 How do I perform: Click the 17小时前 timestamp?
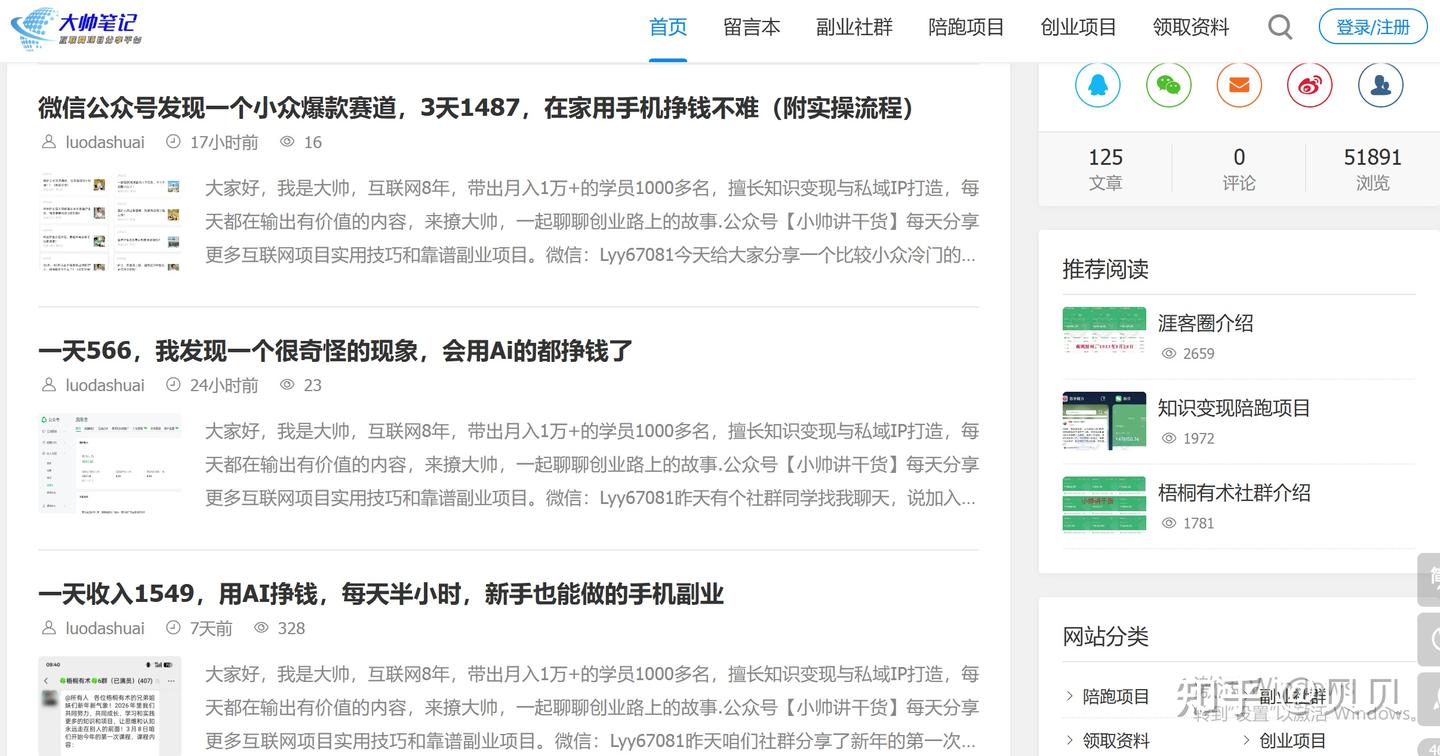coord(224,142)
